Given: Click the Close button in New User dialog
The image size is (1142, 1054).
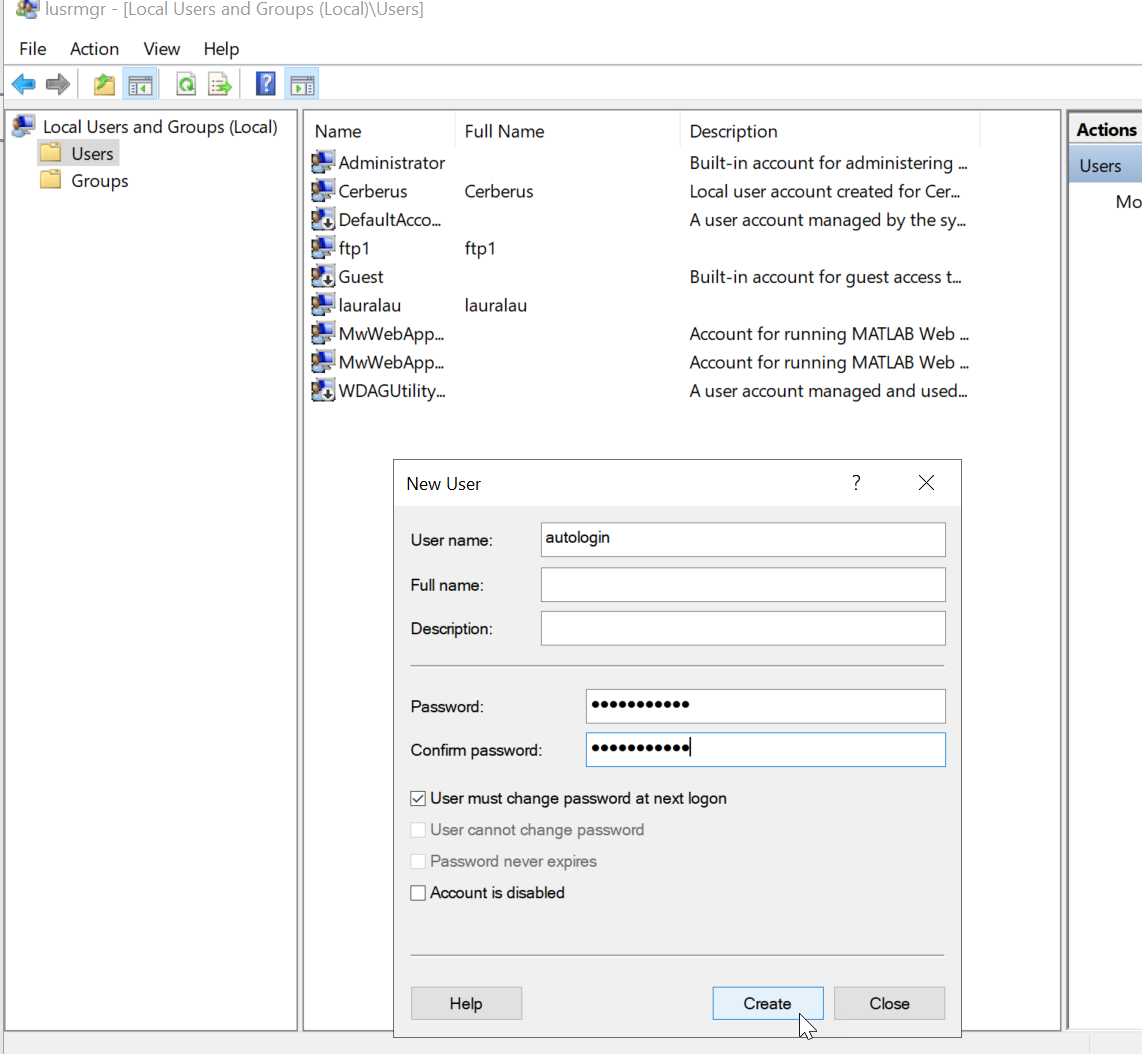Looking at the screenshot, I should [888, 1003].
